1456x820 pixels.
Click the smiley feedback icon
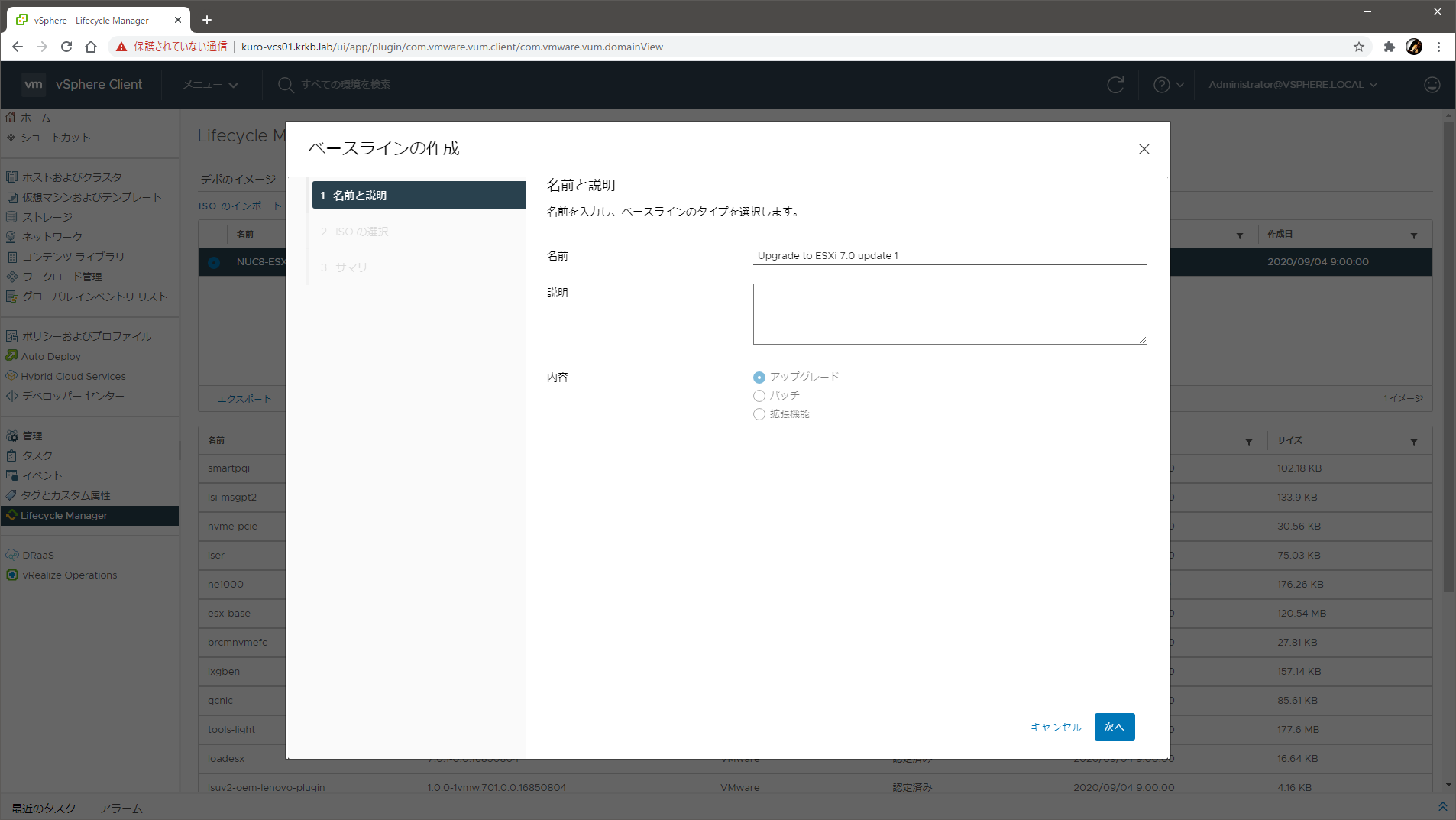point(1432,85)
